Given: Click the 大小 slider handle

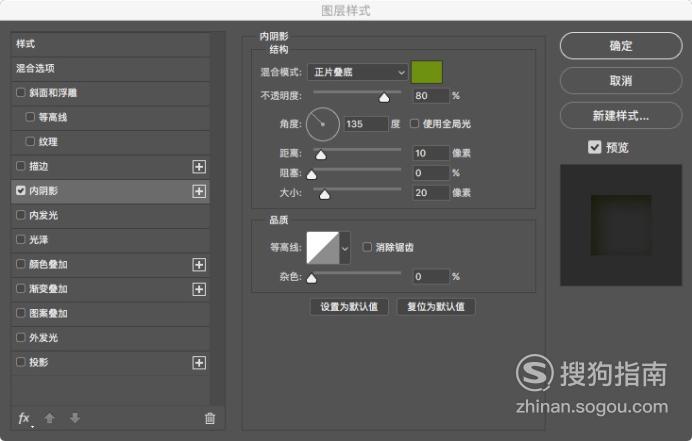Looking at the screenshot, I should 324,195.
